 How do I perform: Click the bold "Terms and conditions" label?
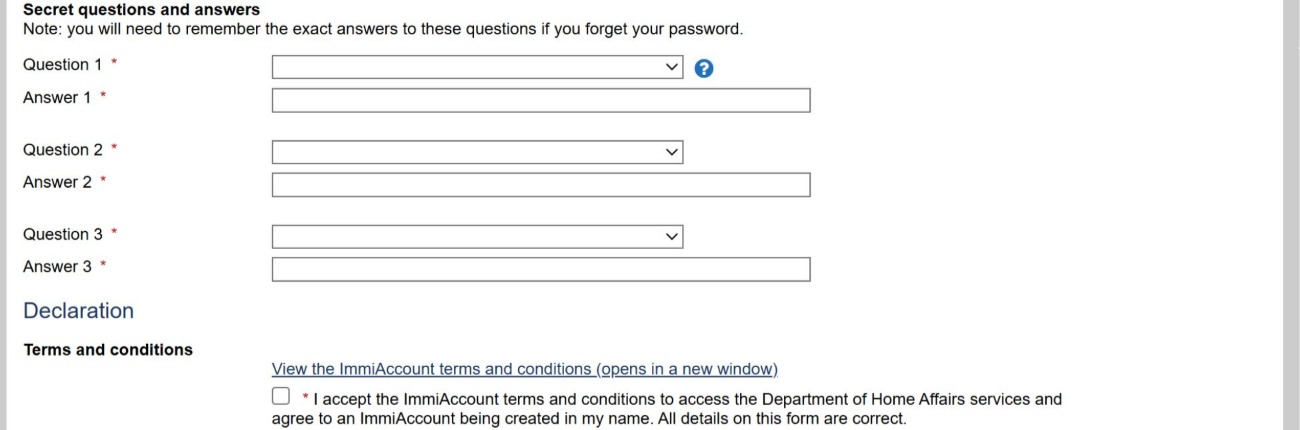coord(108,350)
